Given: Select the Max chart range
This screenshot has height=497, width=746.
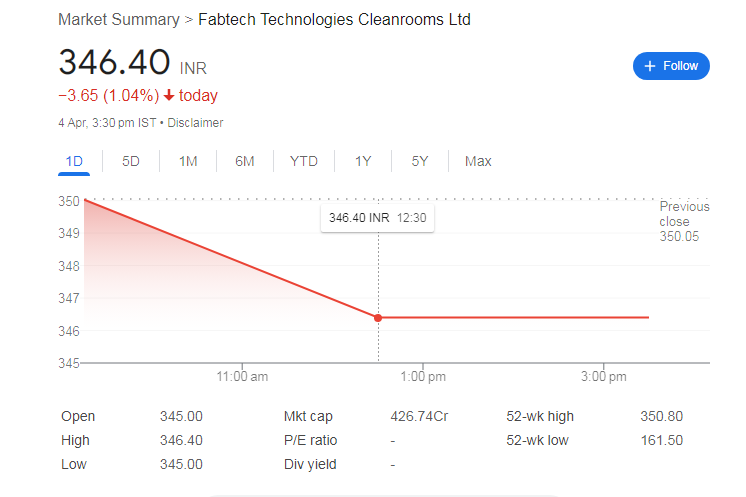Looking at the screenshot, I should [x=478, y=161].
